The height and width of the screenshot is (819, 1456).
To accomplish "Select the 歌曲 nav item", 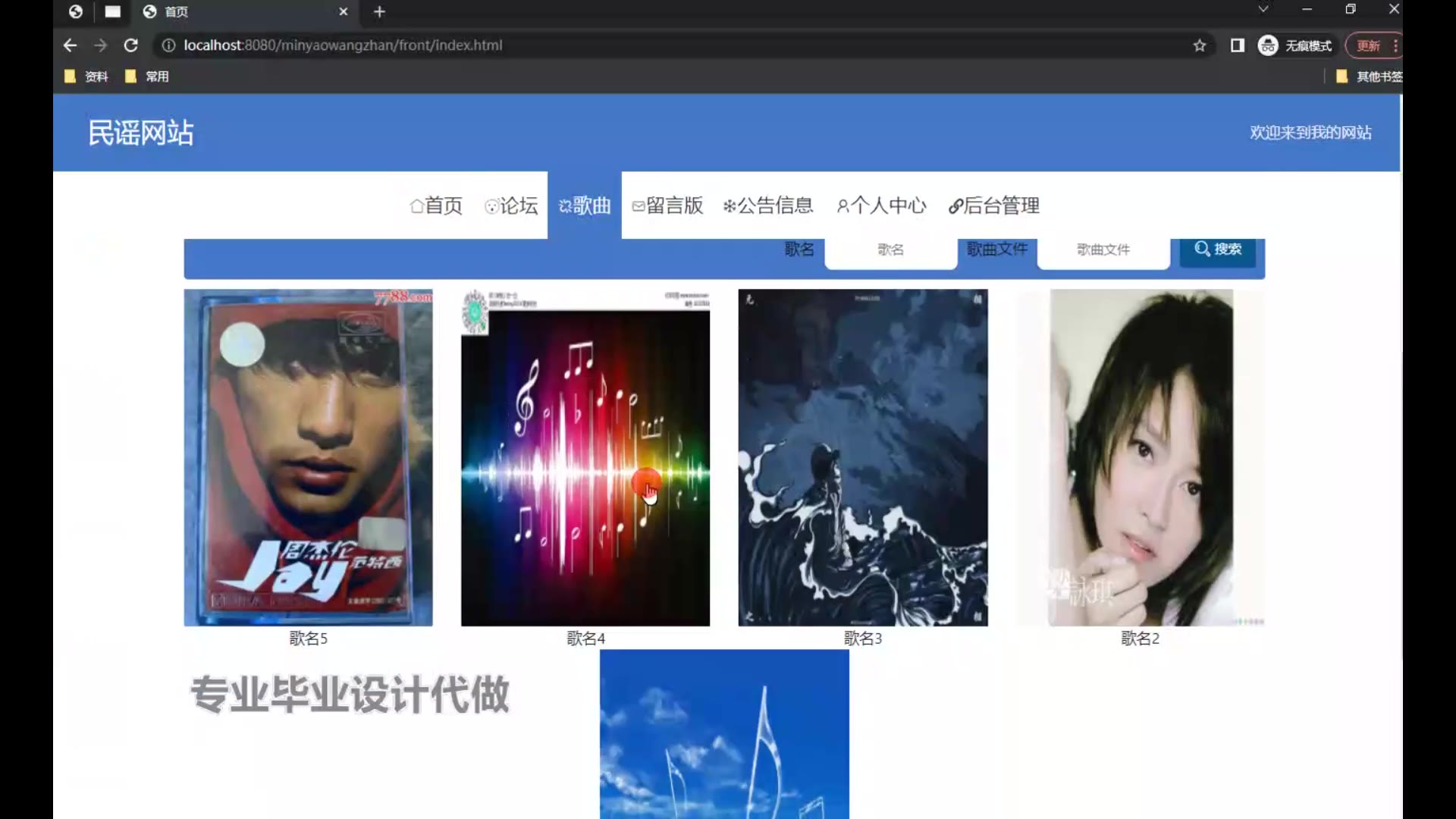I will coord(585,206).
